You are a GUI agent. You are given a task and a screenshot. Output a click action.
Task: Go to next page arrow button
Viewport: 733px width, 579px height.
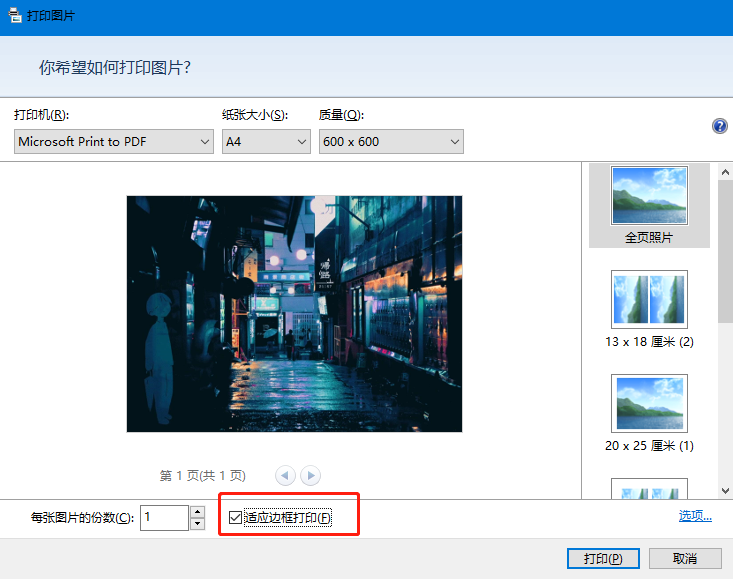[310, 476]
